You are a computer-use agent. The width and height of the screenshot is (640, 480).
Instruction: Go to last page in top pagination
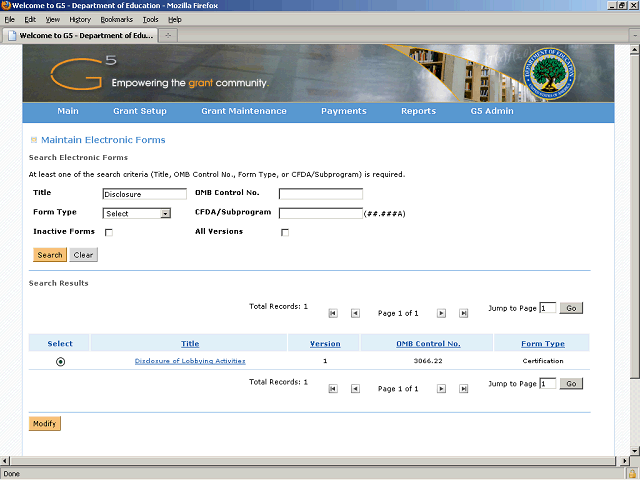pos(463,313)
